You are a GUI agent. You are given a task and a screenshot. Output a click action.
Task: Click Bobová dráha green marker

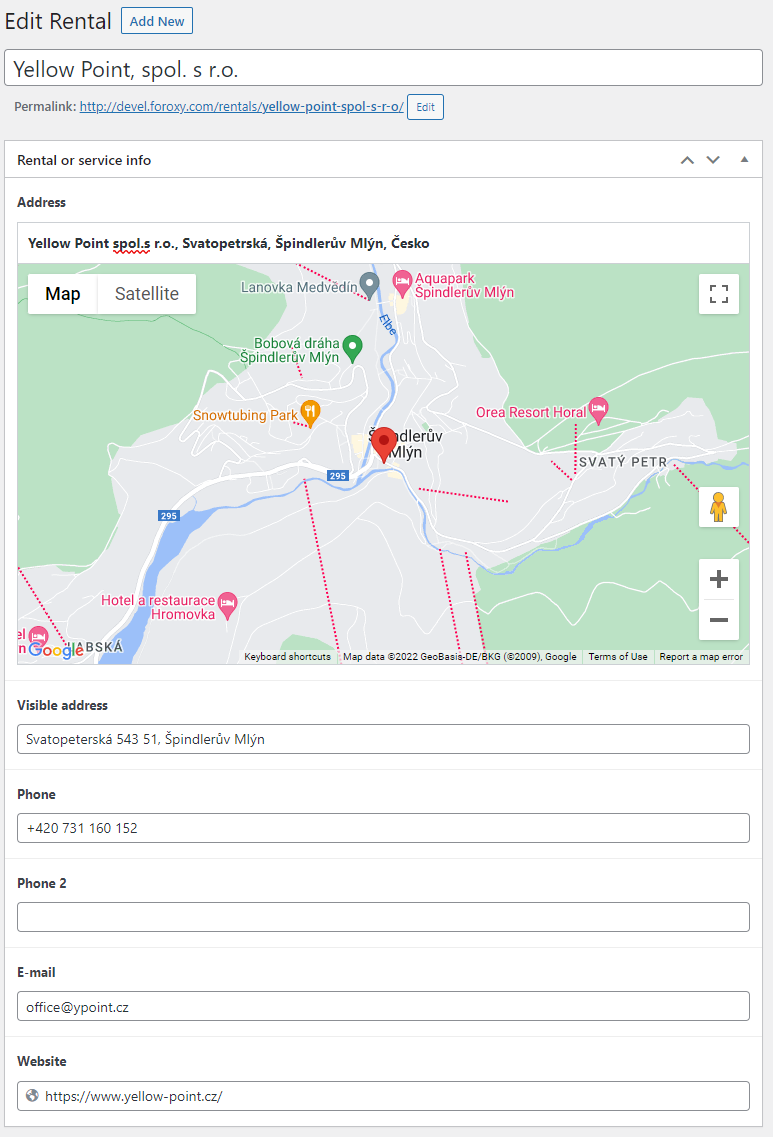352,348
